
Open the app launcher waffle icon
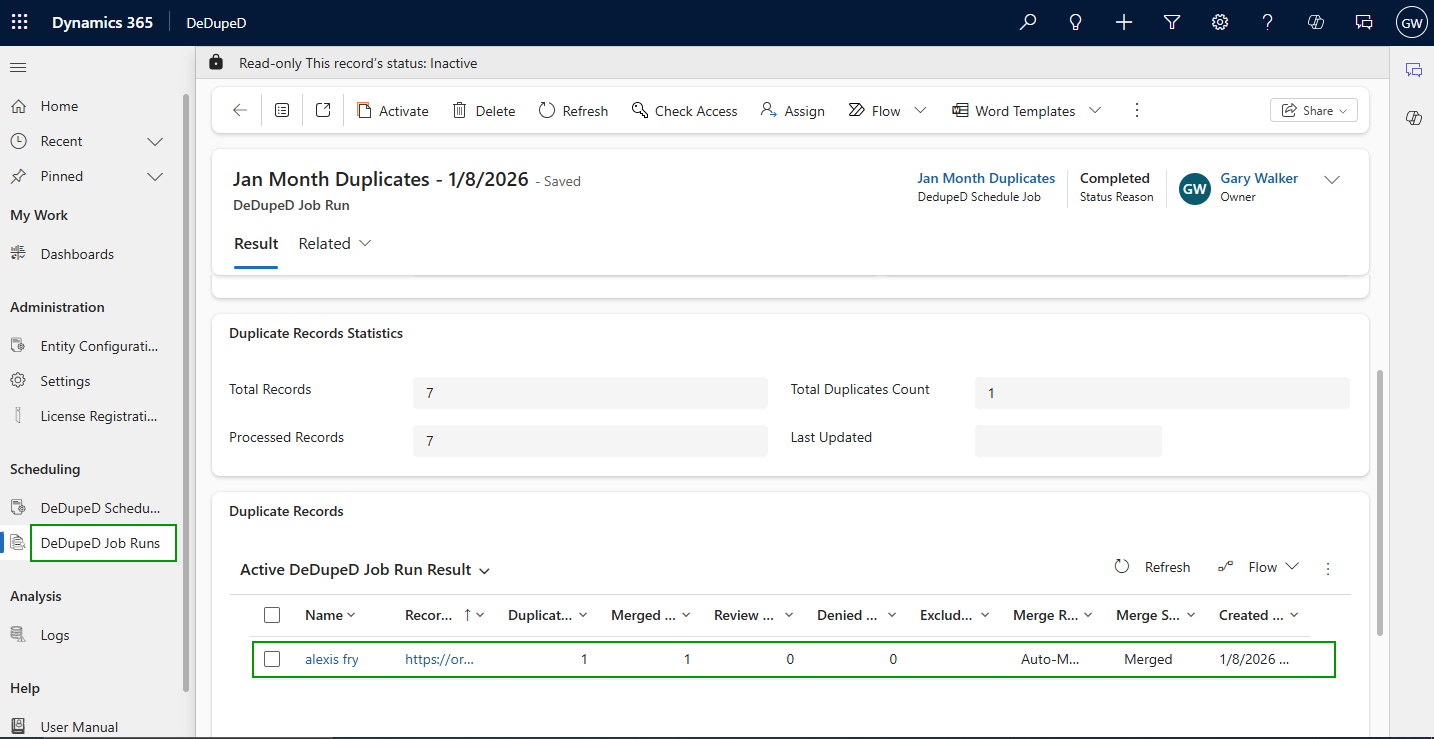(x=20, y=22)
